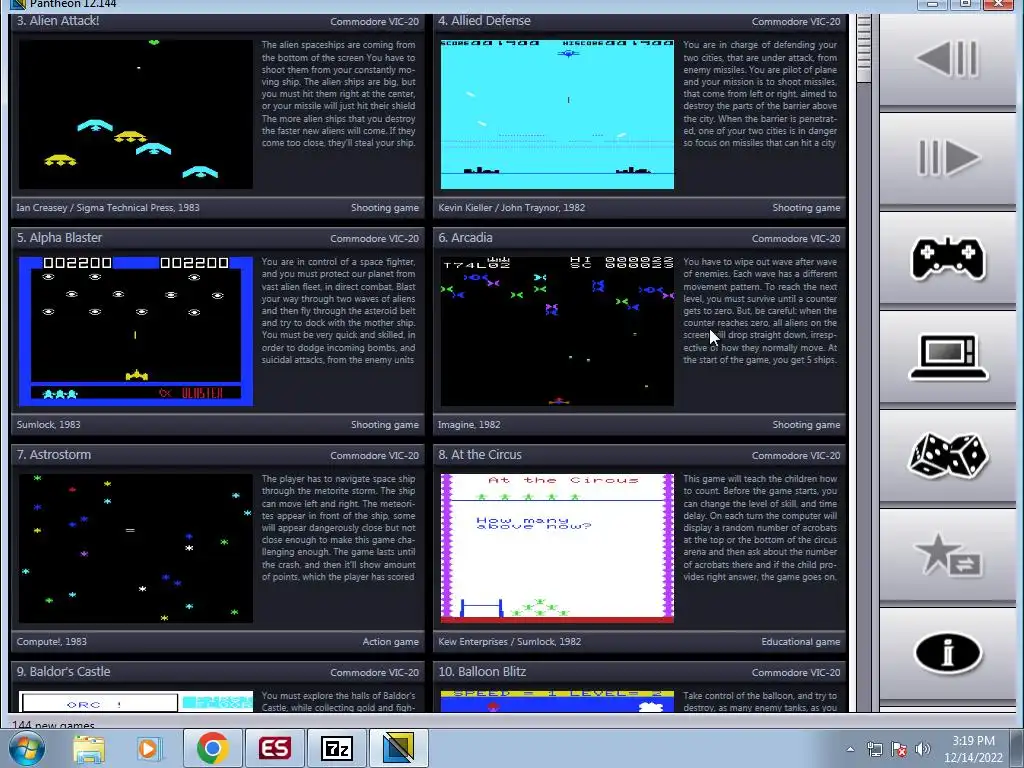Click 'Shooting game' genre on Arcadia card
Image resolution: width=1024 pixels, height=768 pixels.
(806, 424)
